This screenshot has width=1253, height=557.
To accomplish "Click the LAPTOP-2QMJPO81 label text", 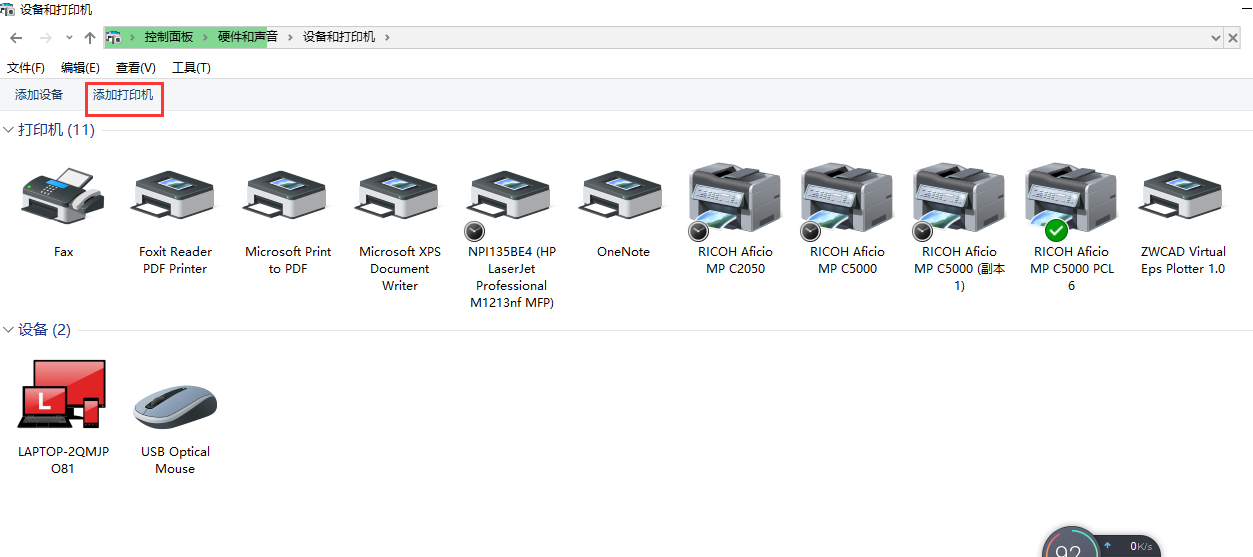I will (x=63, y=460).
